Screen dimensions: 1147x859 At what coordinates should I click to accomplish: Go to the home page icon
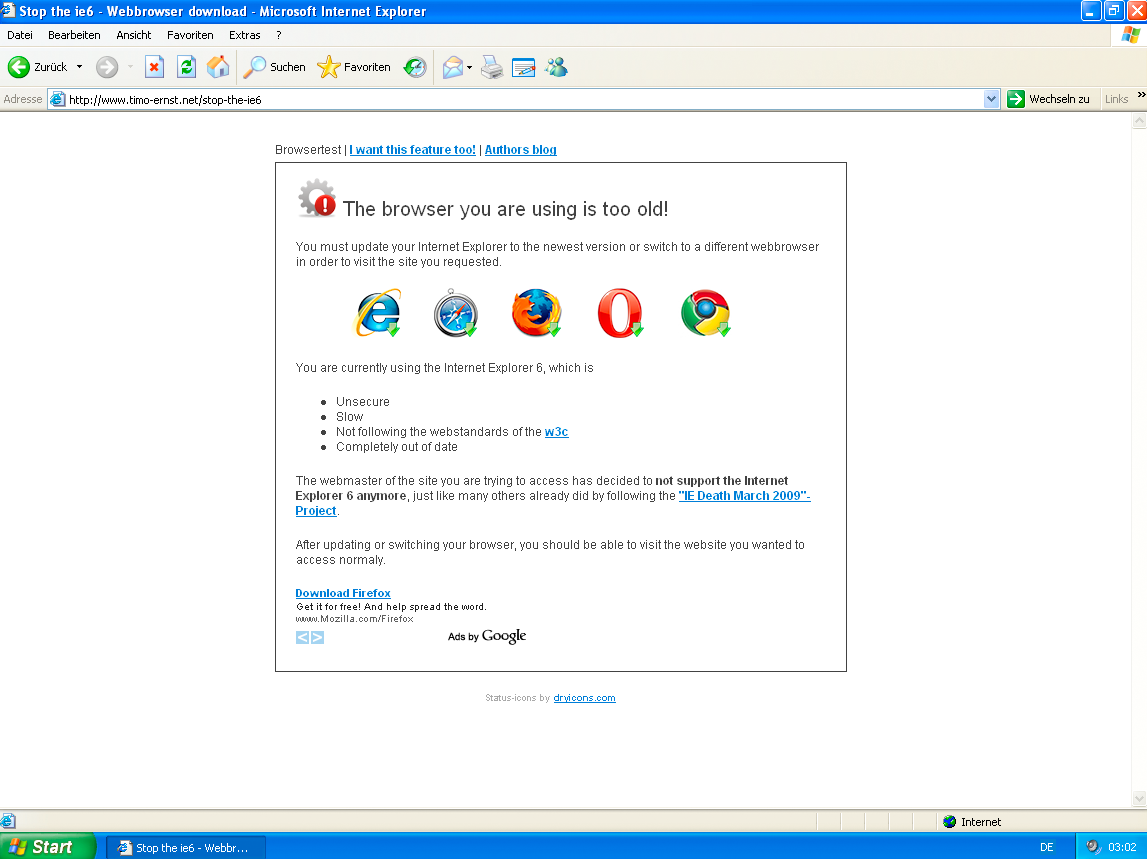pos(218,67)
